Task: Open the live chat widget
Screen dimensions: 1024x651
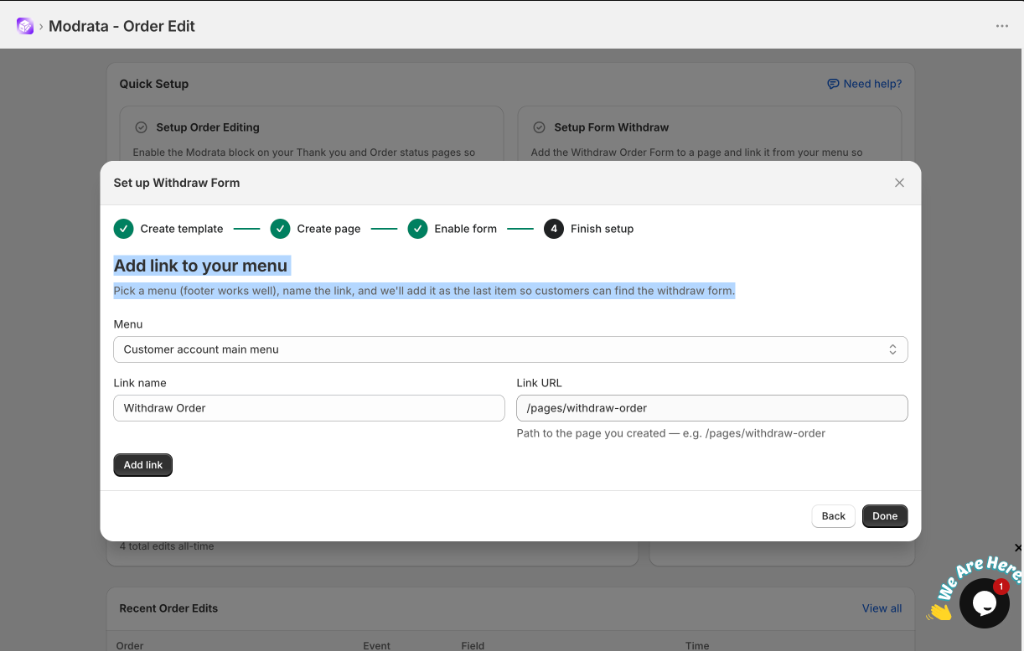Action: tap(984, 603)
